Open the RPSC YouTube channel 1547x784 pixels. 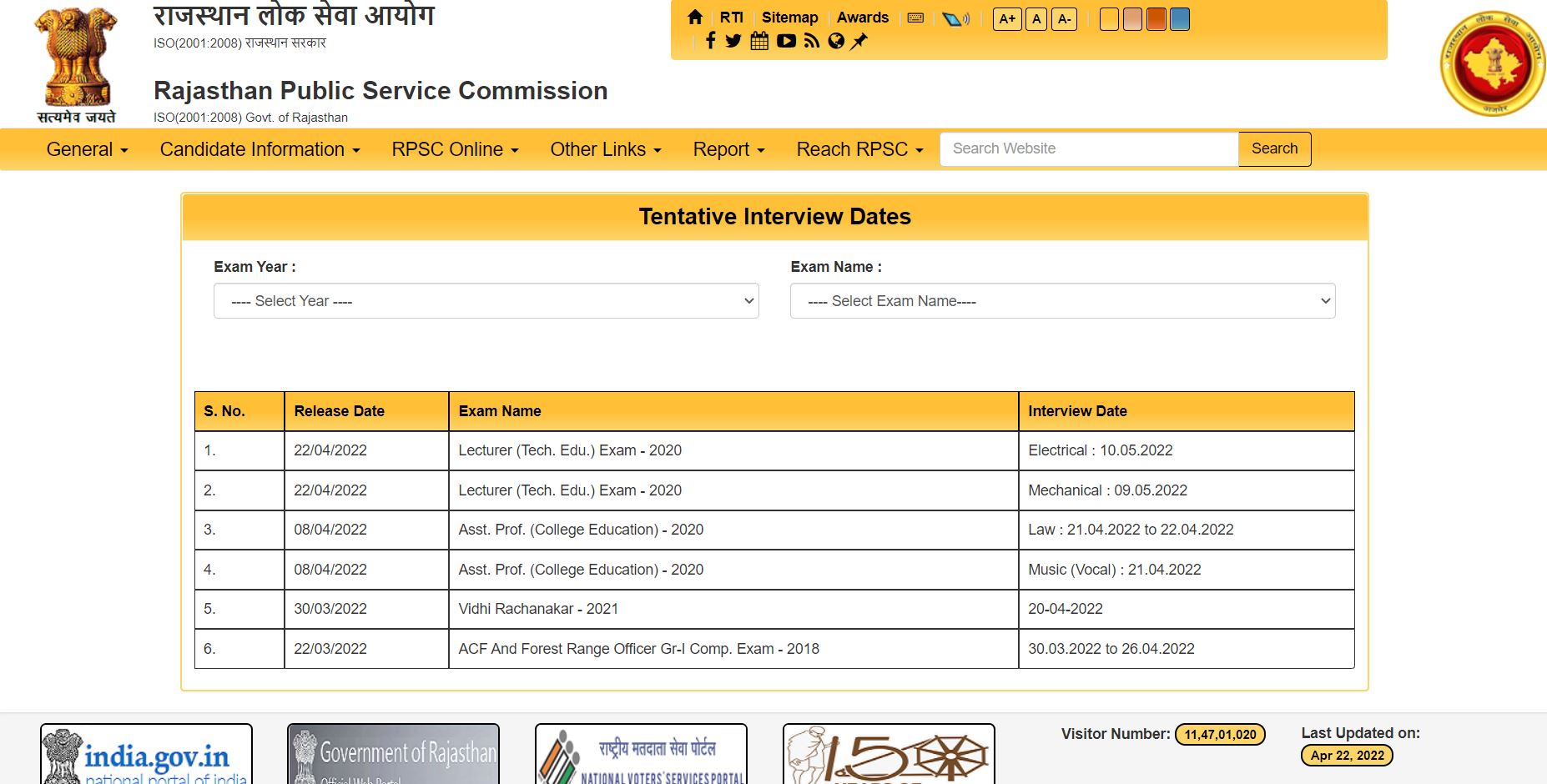786,41
